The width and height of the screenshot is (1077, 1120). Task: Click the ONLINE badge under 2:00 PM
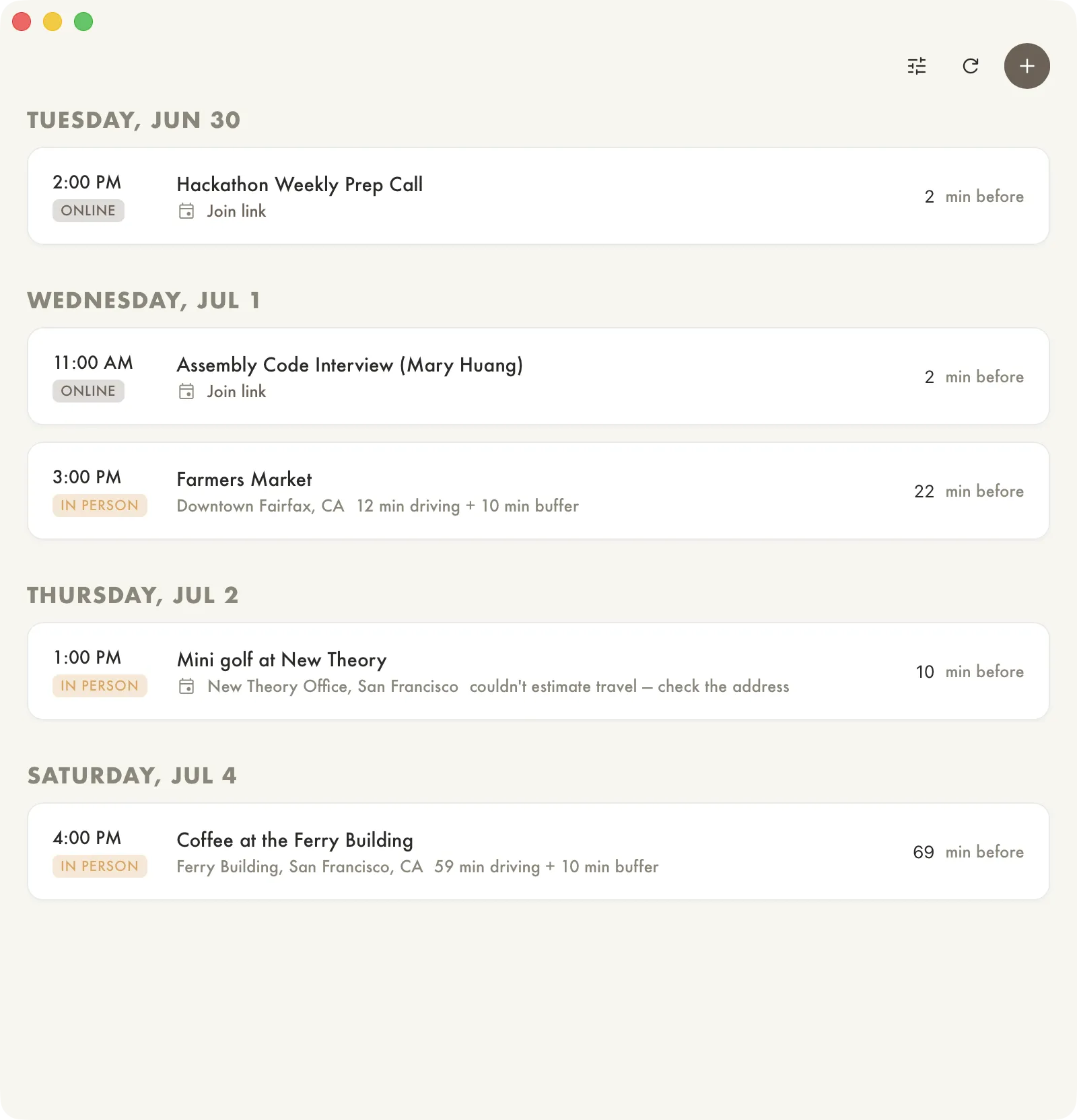(x=88, y=211)
